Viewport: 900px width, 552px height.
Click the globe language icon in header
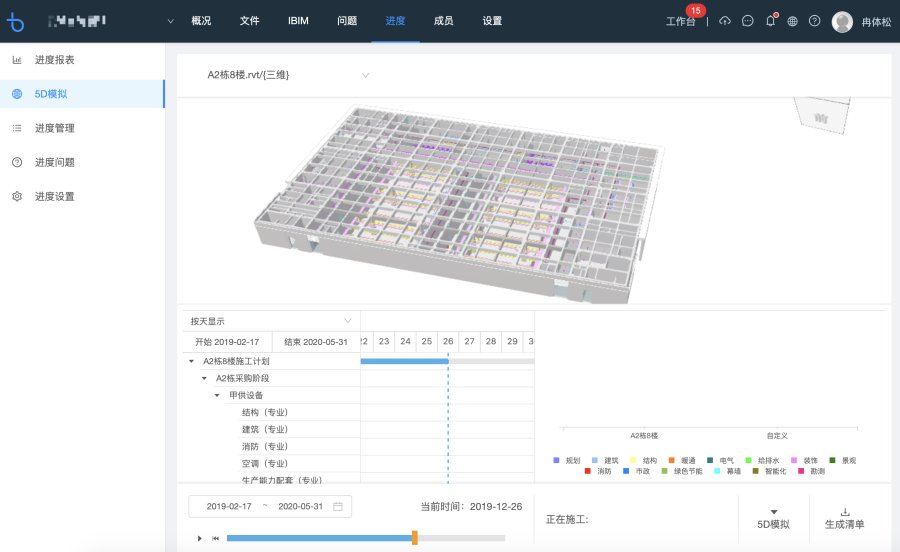[793, 21]
